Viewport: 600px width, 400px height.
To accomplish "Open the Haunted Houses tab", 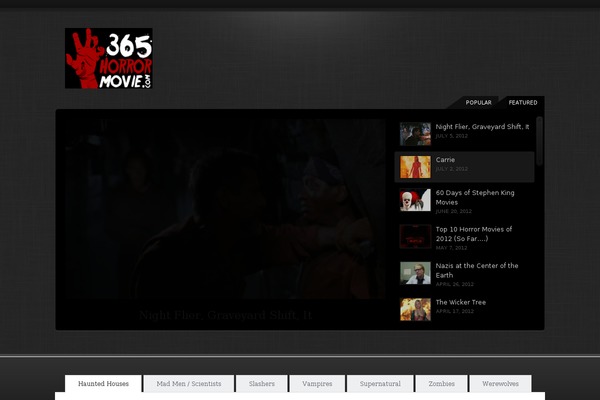I will (103, 384).
